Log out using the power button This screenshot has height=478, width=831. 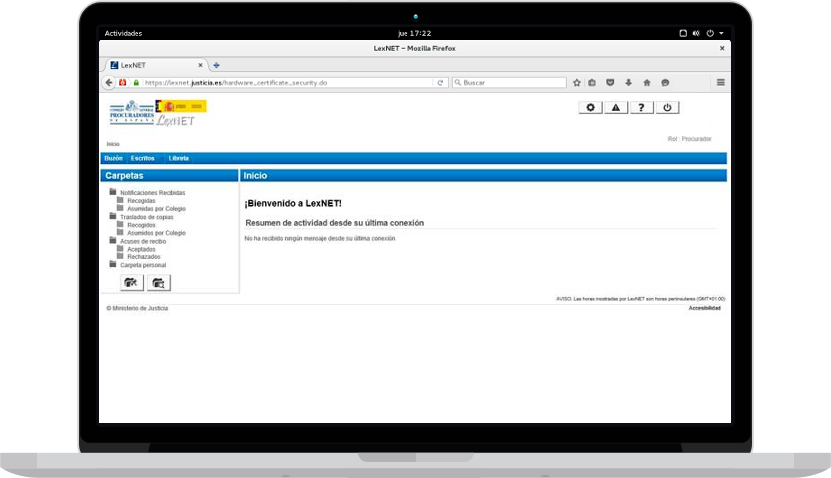667,108
